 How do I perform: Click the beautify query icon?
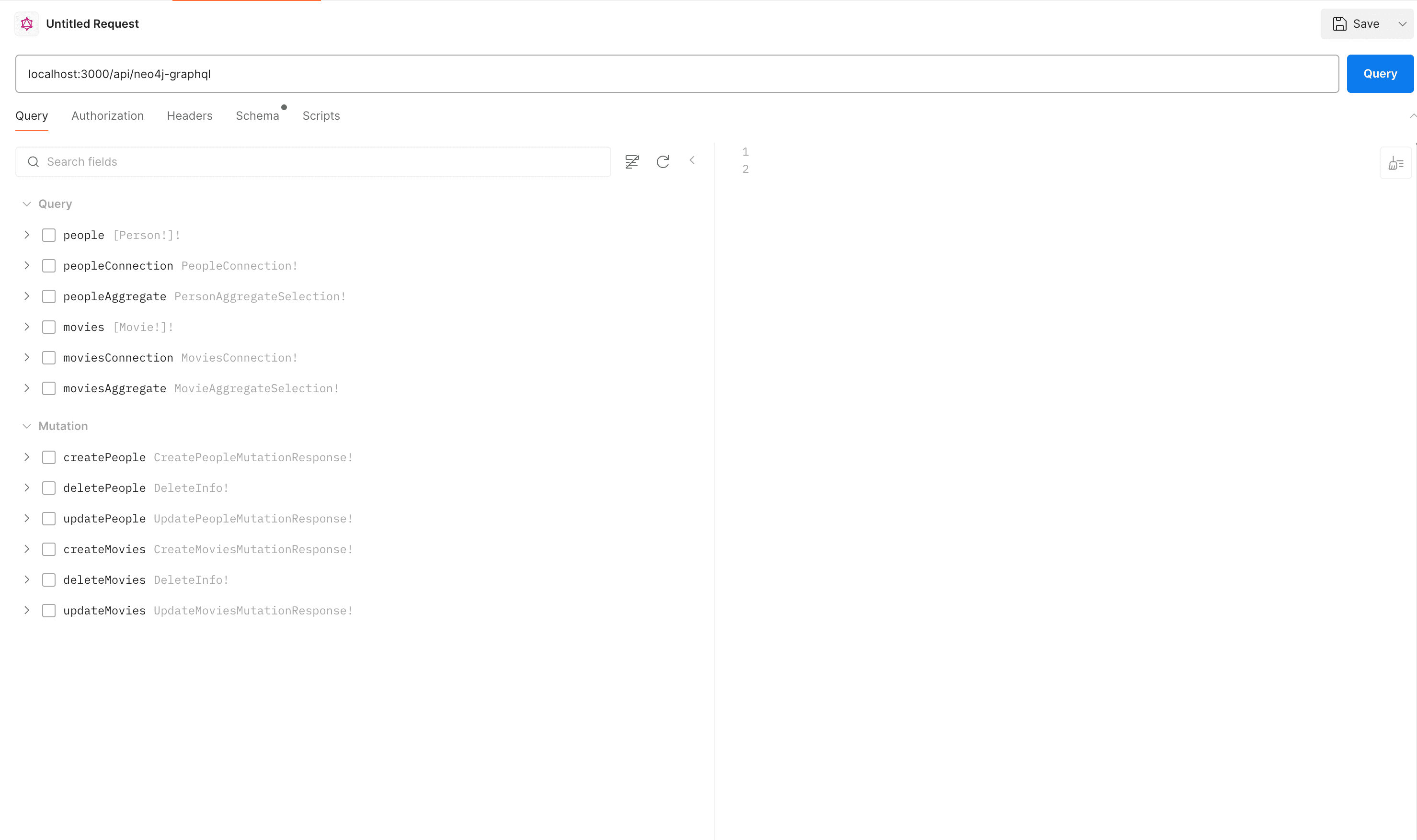[1395, 164]
